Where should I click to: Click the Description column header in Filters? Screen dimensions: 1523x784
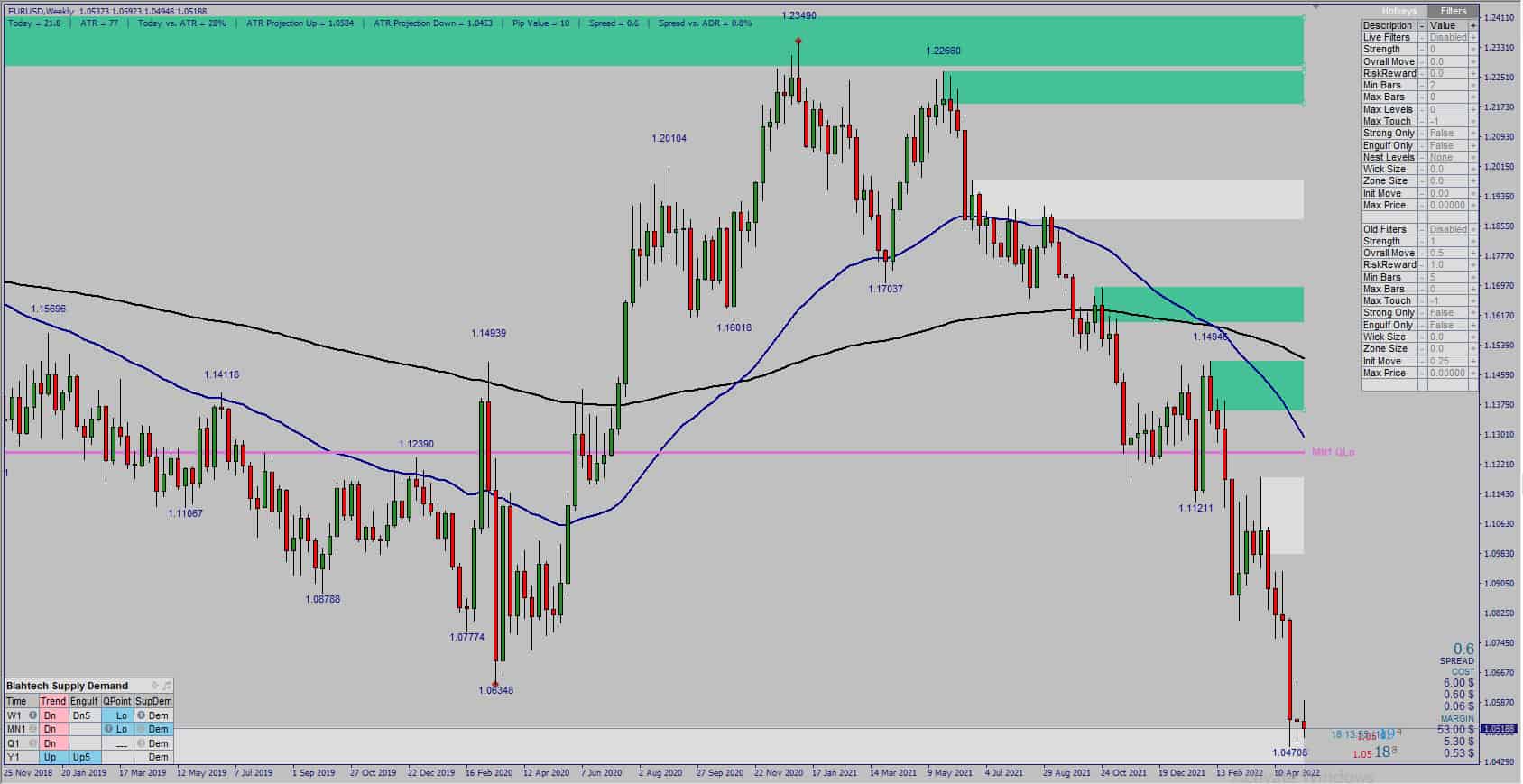(x=1389, y=25)
